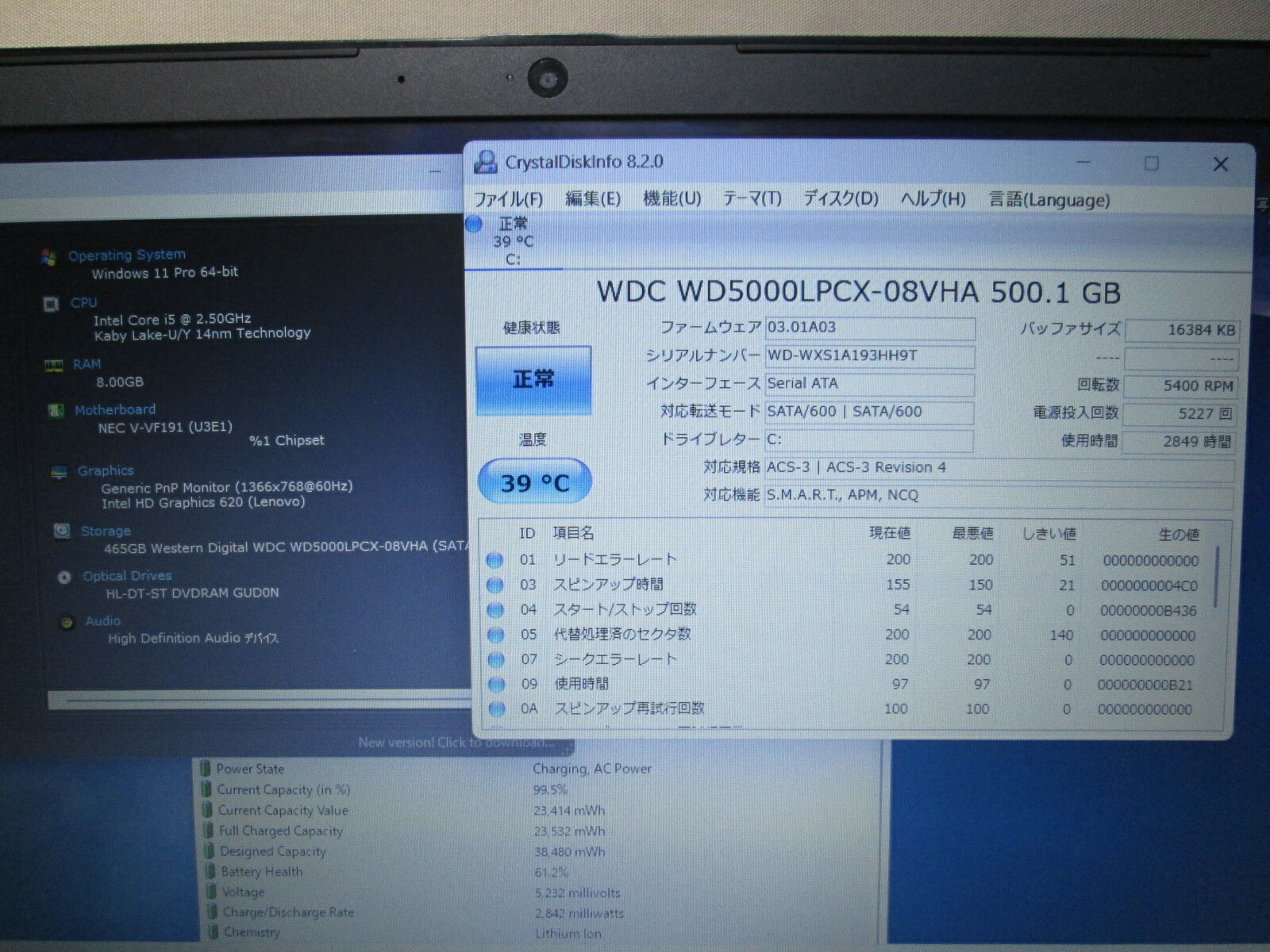Click the New version download link in Speccy
Screen dimensions: 1270x952
456,743
